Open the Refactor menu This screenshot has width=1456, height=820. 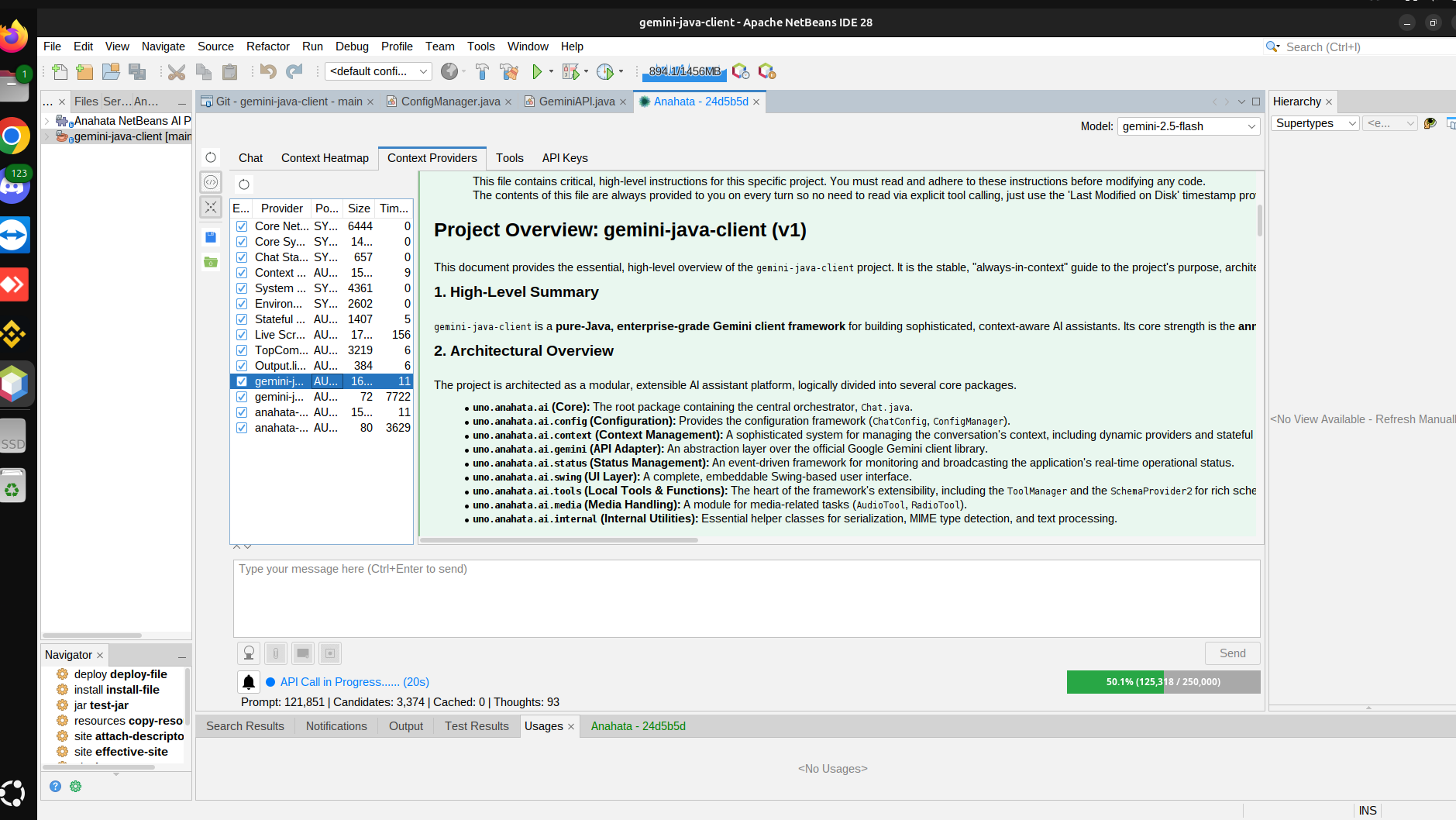tap(267, 47)
